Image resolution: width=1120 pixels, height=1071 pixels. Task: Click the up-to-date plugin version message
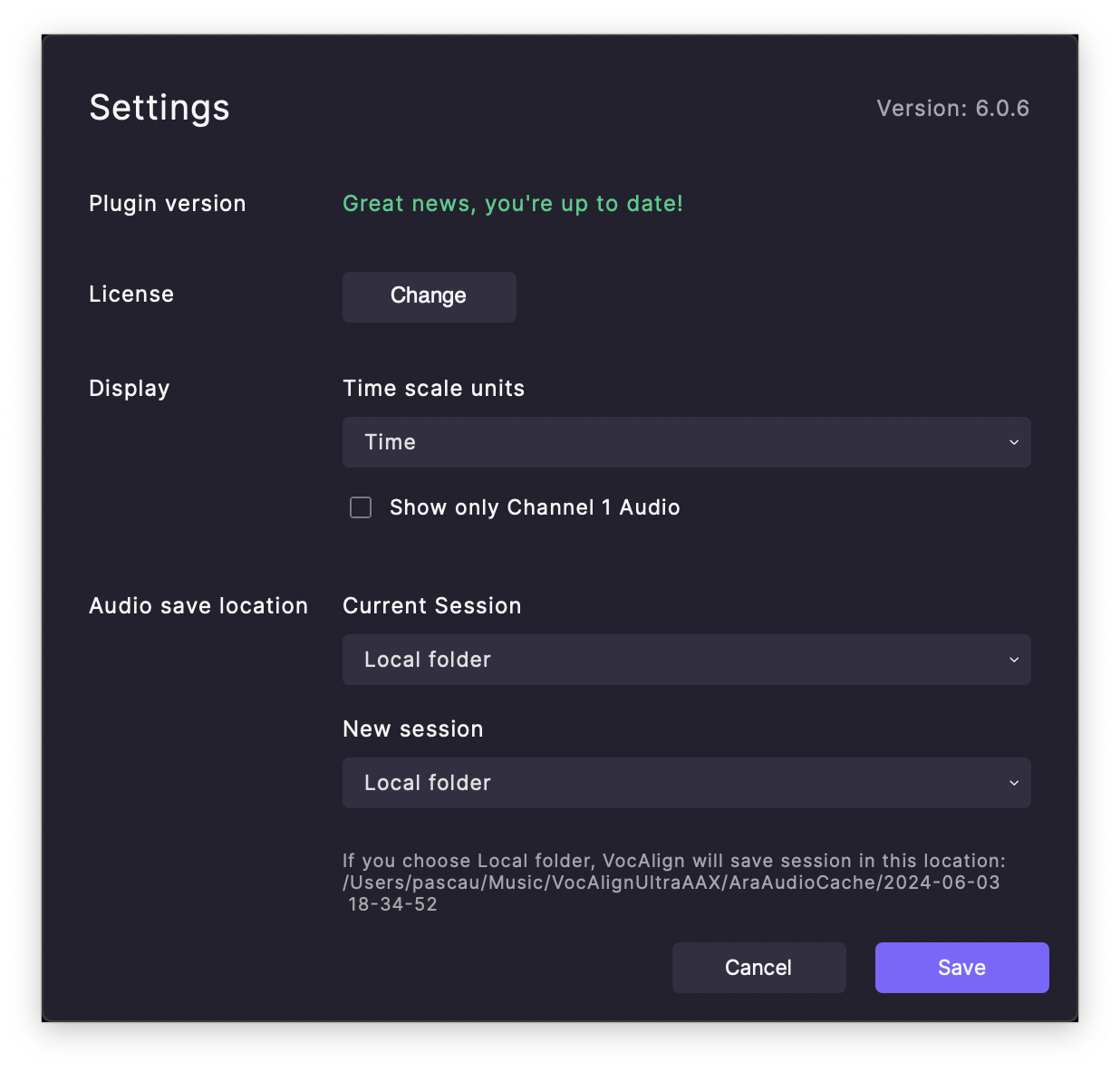pos(512,203)
